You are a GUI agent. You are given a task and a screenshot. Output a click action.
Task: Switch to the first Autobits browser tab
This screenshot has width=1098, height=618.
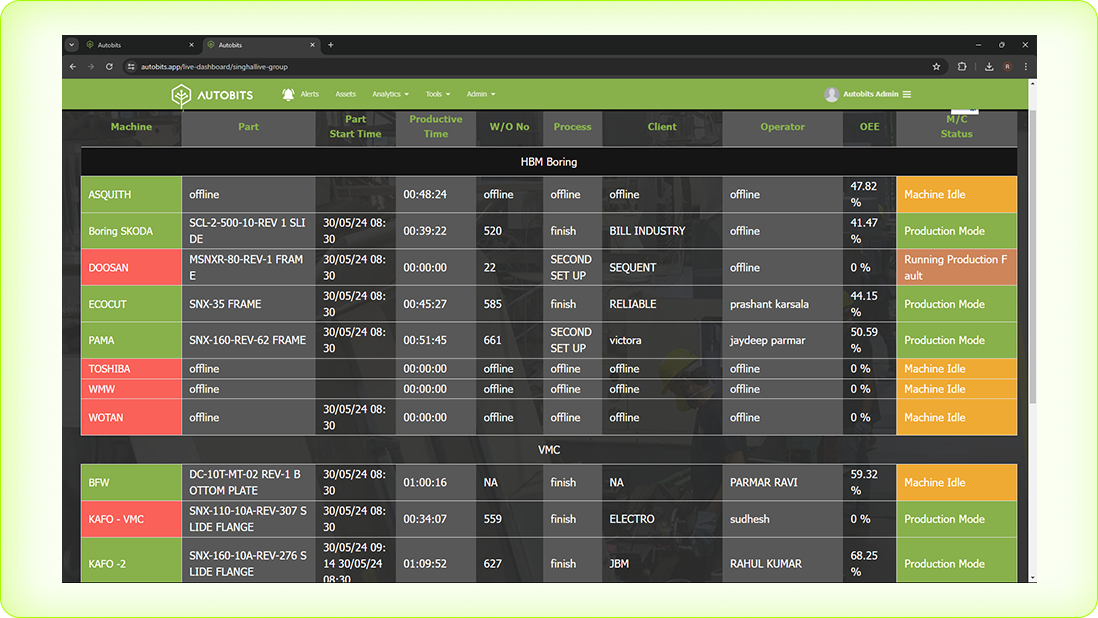[141, 45]
